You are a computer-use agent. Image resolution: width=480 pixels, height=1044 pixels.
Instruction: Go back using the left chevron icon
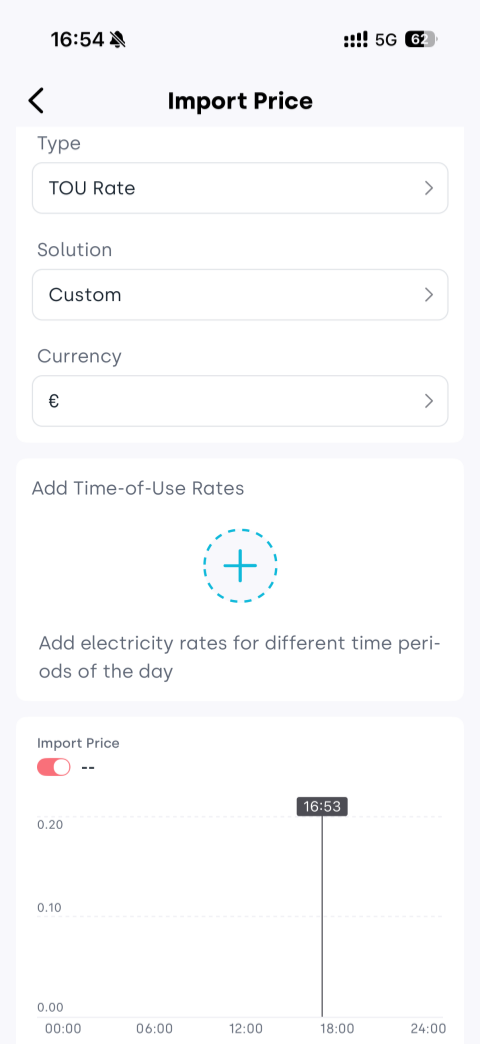pos(36,101)
